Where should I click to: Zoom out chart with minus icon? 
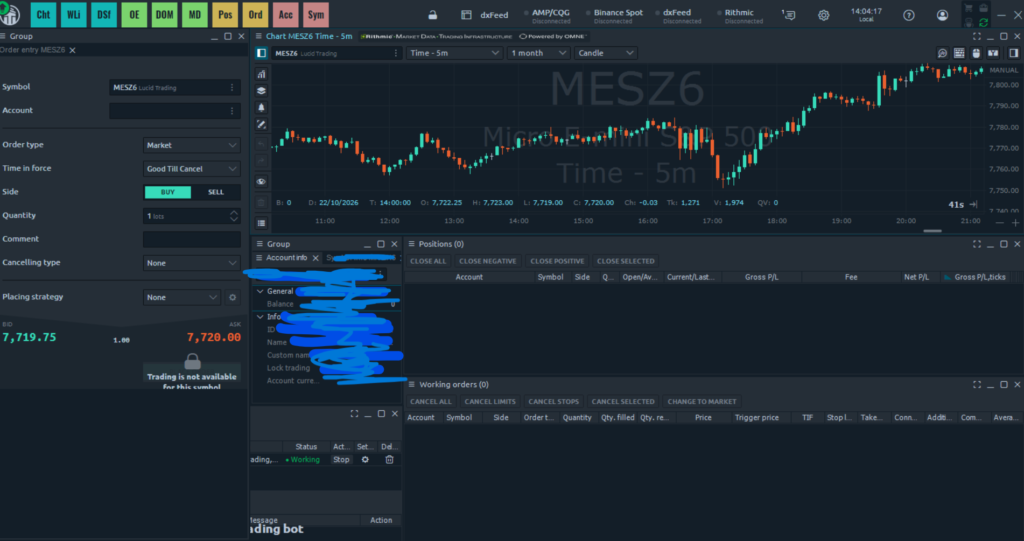point(1000,223)
